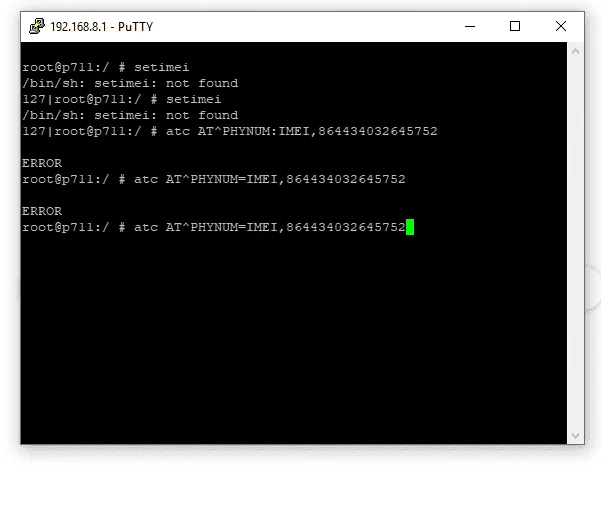Viewport: 601px width, 509px height.
Task: Click the middle 'AT^PHYNUM=IMEI' command line
Action: point(213,179)
